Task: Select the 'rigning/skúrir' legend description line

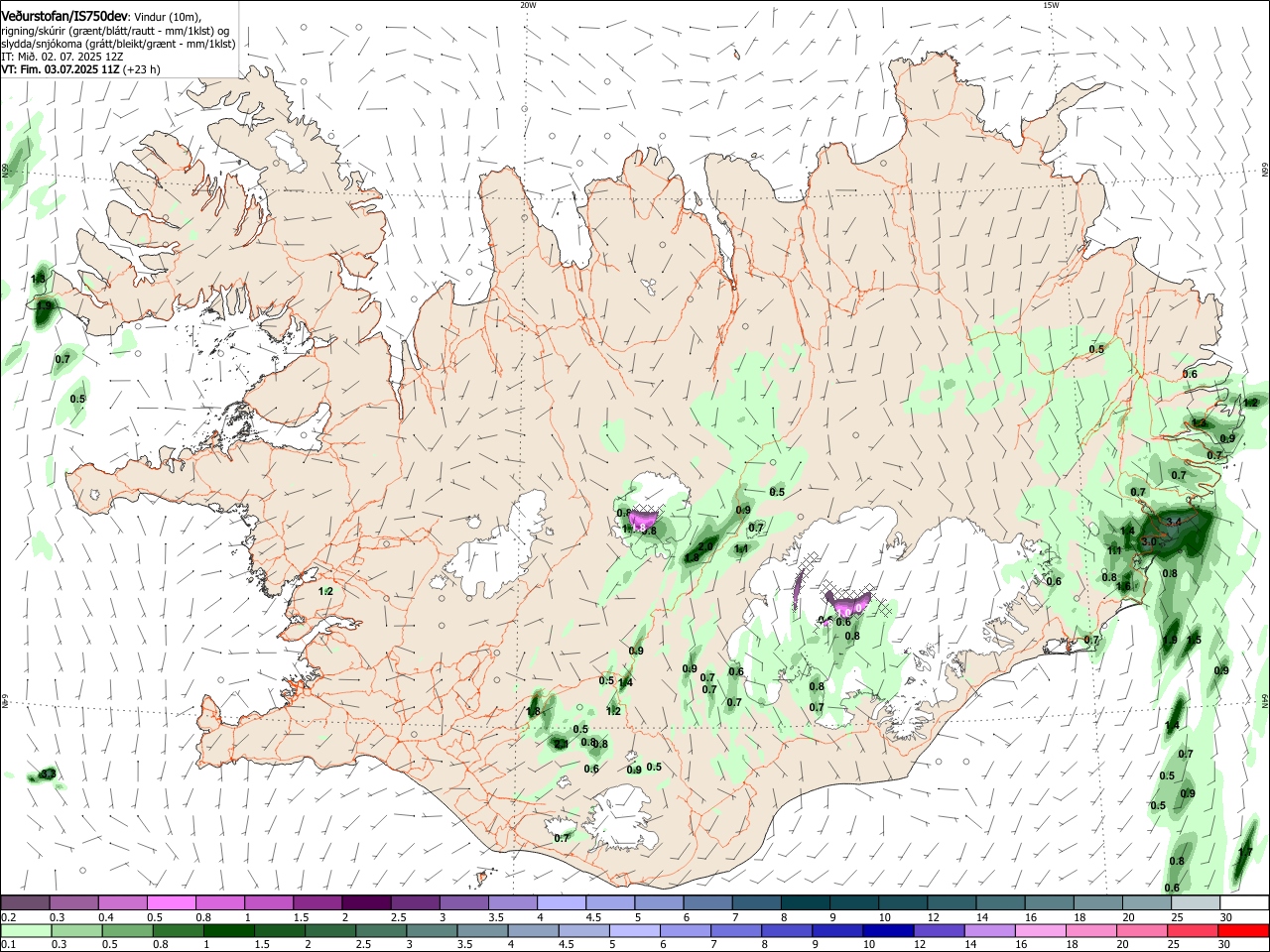Action: (114, 30)
